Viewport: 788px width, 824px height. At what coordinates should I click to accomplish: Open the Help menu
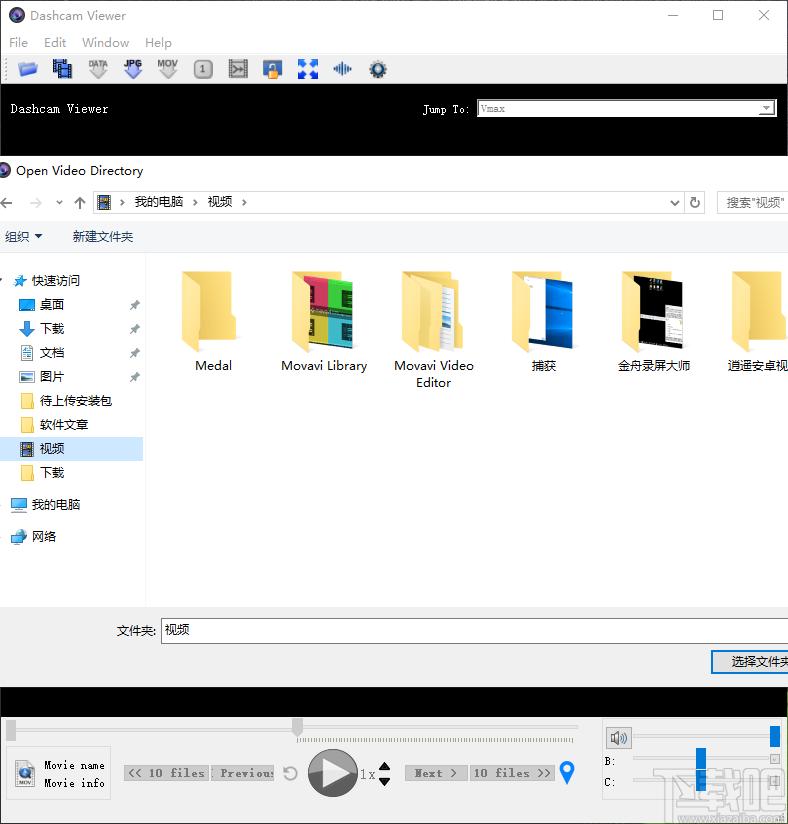click(158, 43)
